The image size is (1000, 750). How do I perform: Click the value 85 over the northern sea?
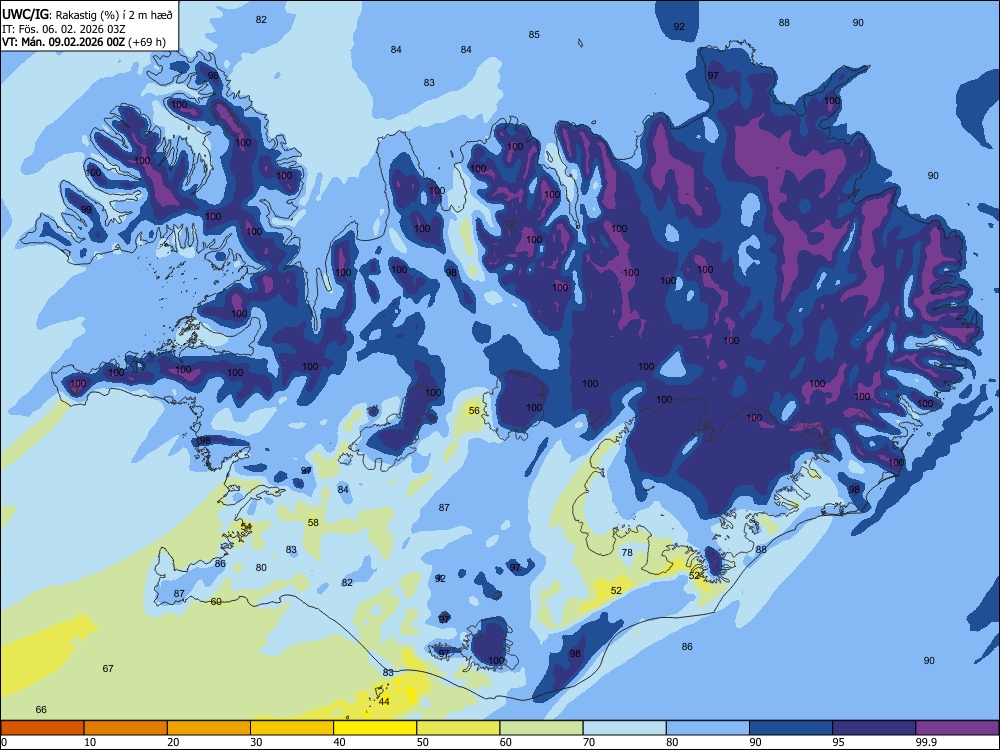(534, 34)
